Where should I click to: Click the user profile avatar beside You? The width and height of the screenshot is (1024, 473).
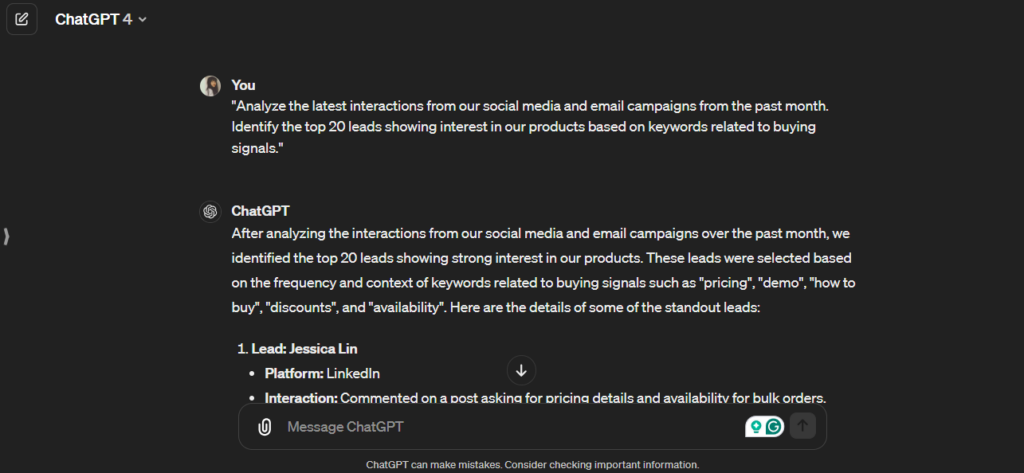click(210, 86)
